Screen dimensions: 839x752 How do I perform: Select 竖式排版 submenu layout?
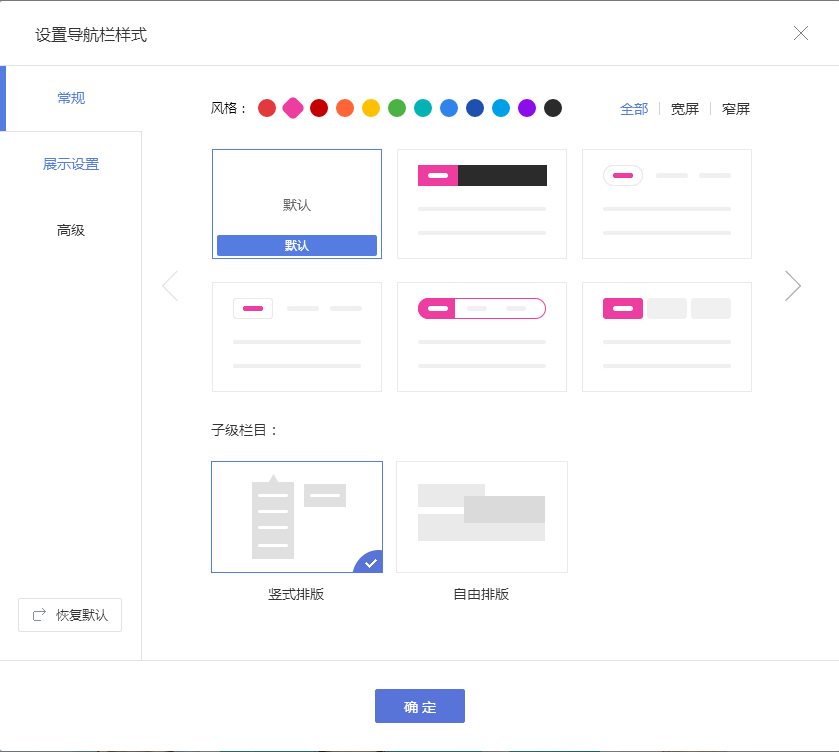(x=297, y=517)
